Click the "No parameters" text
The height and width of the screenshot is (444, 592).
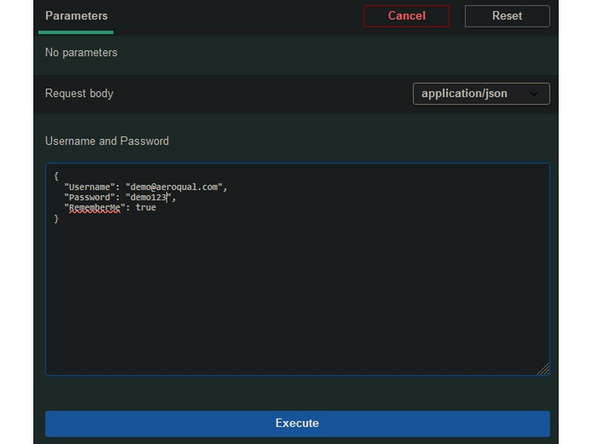click(x=81, y=52)
